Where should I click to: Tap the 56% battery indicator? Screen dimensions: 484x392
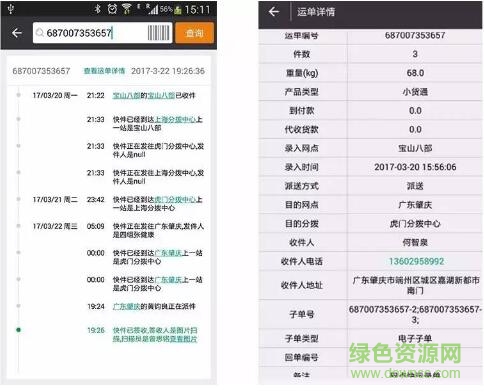point(170,9)
